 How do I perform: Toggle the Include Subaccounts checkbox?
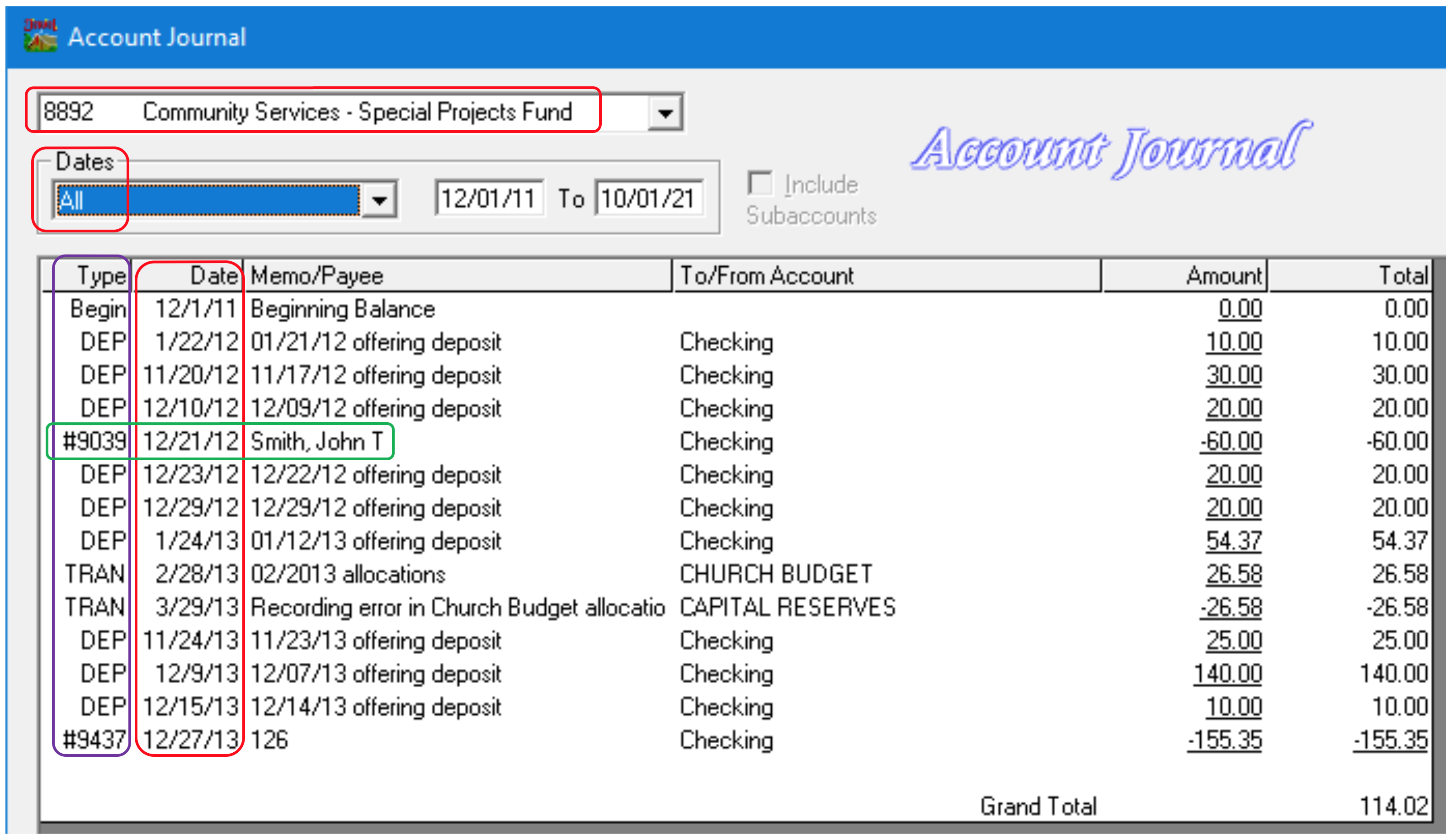(x=760, y=184)
